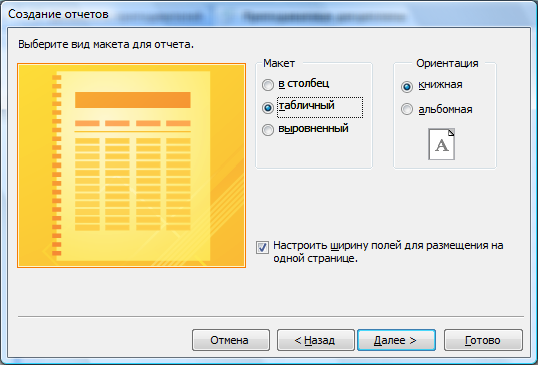Set orientation to 'книжная'
538x365 pixels.
(x=407, y=86)
